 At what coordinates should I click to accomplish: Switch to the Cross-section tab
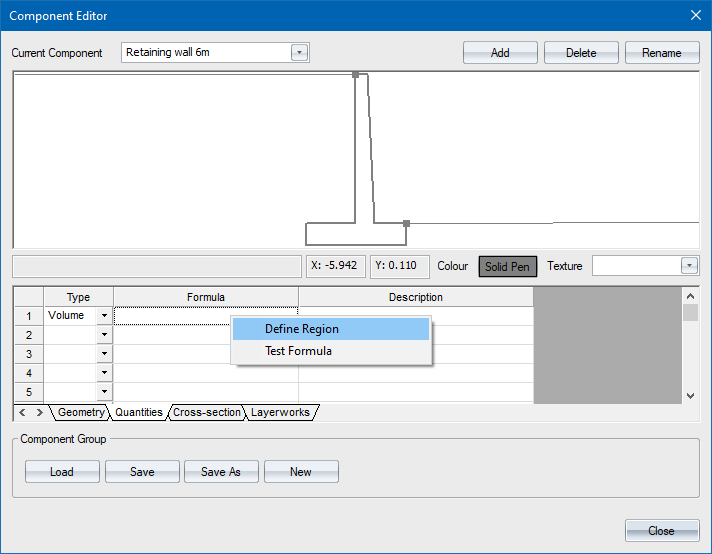[x=207, y=412]
